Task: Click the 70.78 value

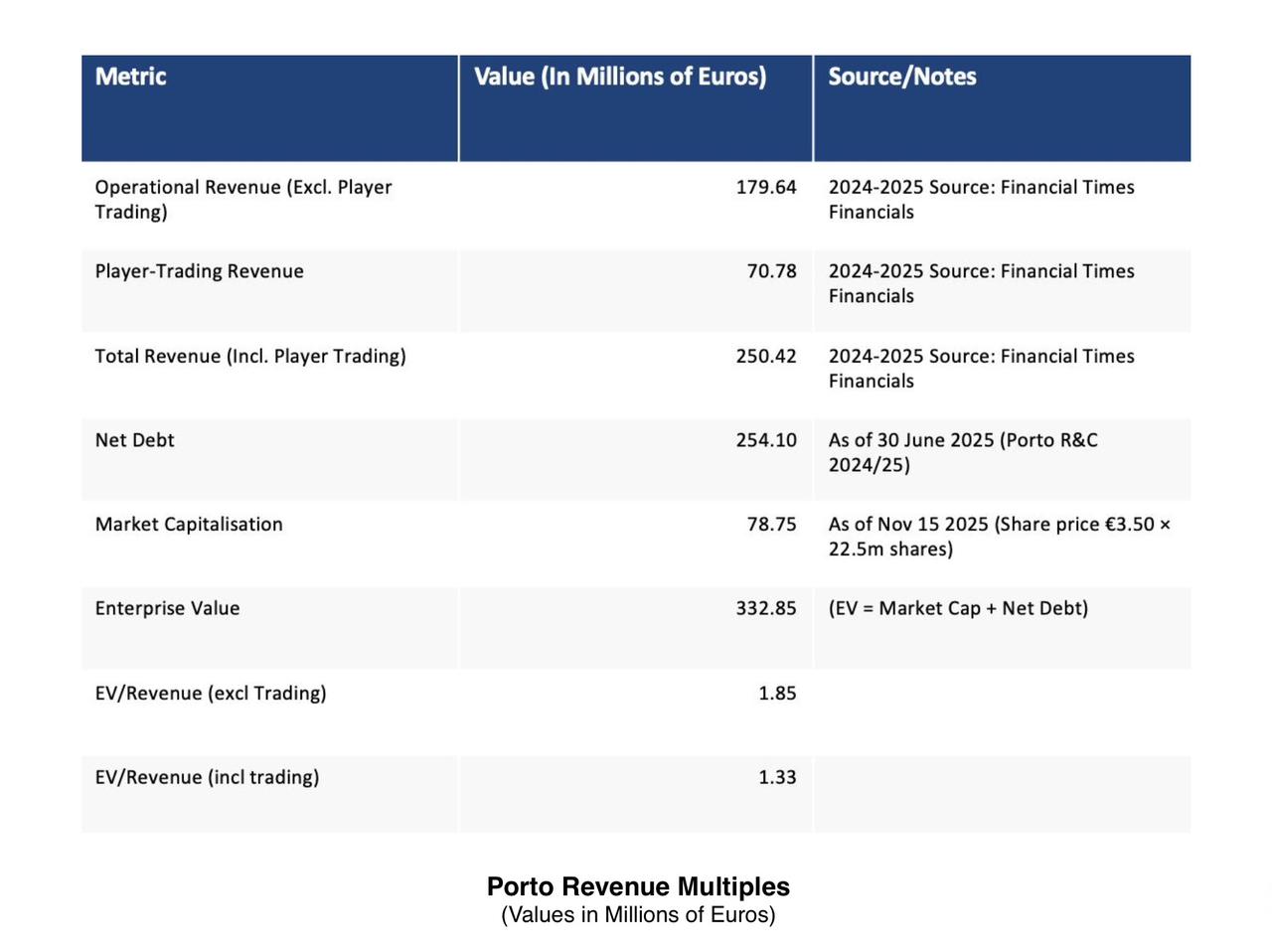Action: [771, 271]
